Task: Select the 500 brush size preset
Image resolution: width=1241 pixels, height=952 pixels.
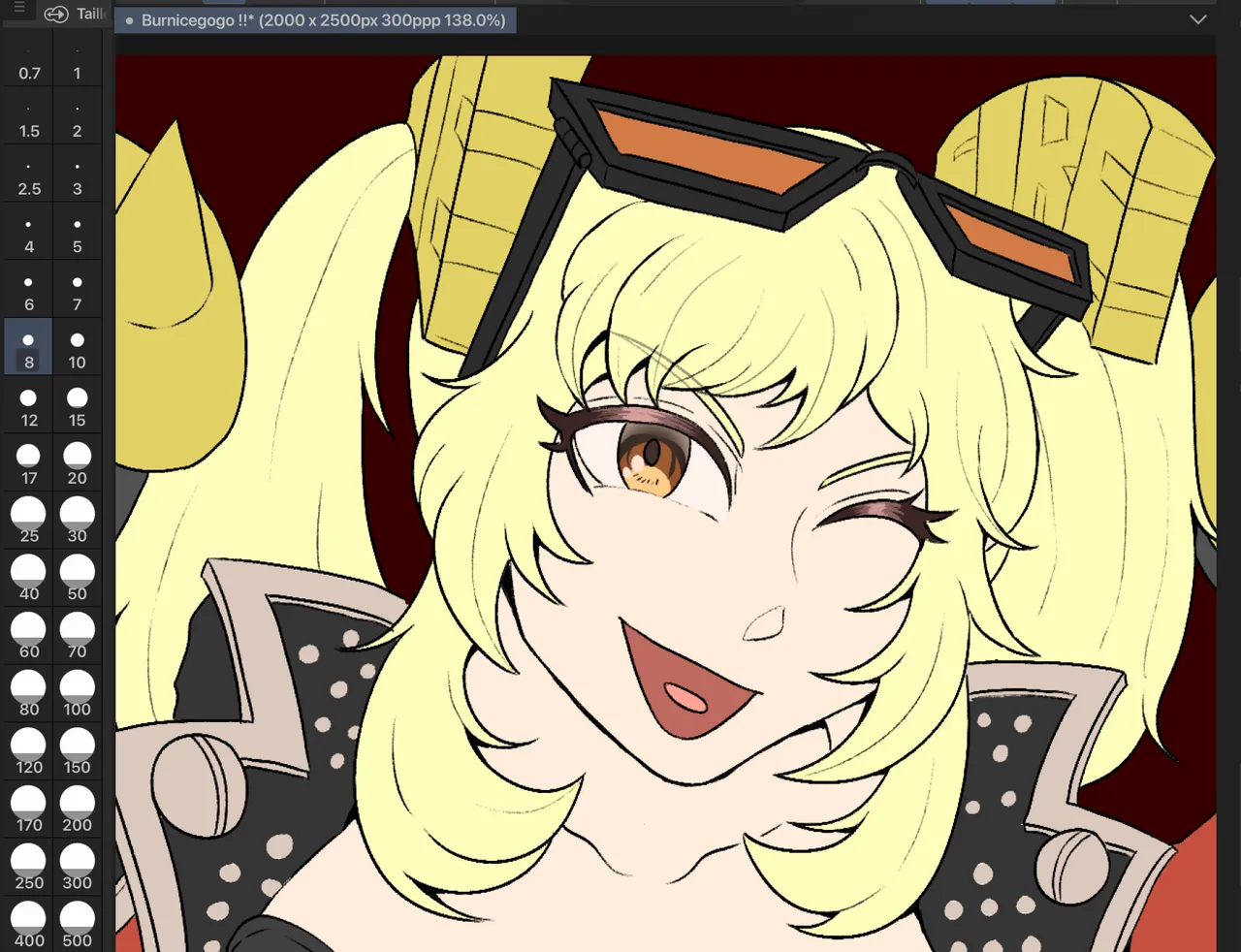Action: pos(77,926)
